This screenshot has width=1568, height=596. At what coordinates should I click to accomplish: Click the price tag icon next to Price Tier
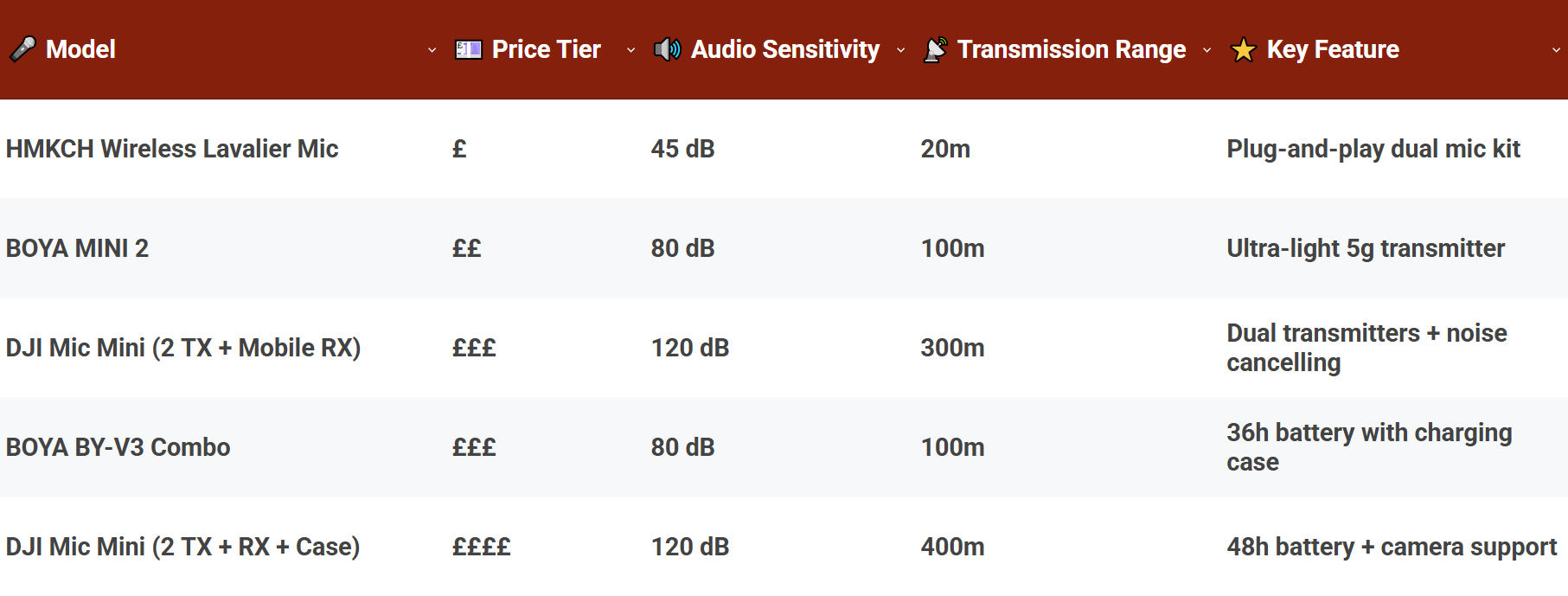[467, 49]
